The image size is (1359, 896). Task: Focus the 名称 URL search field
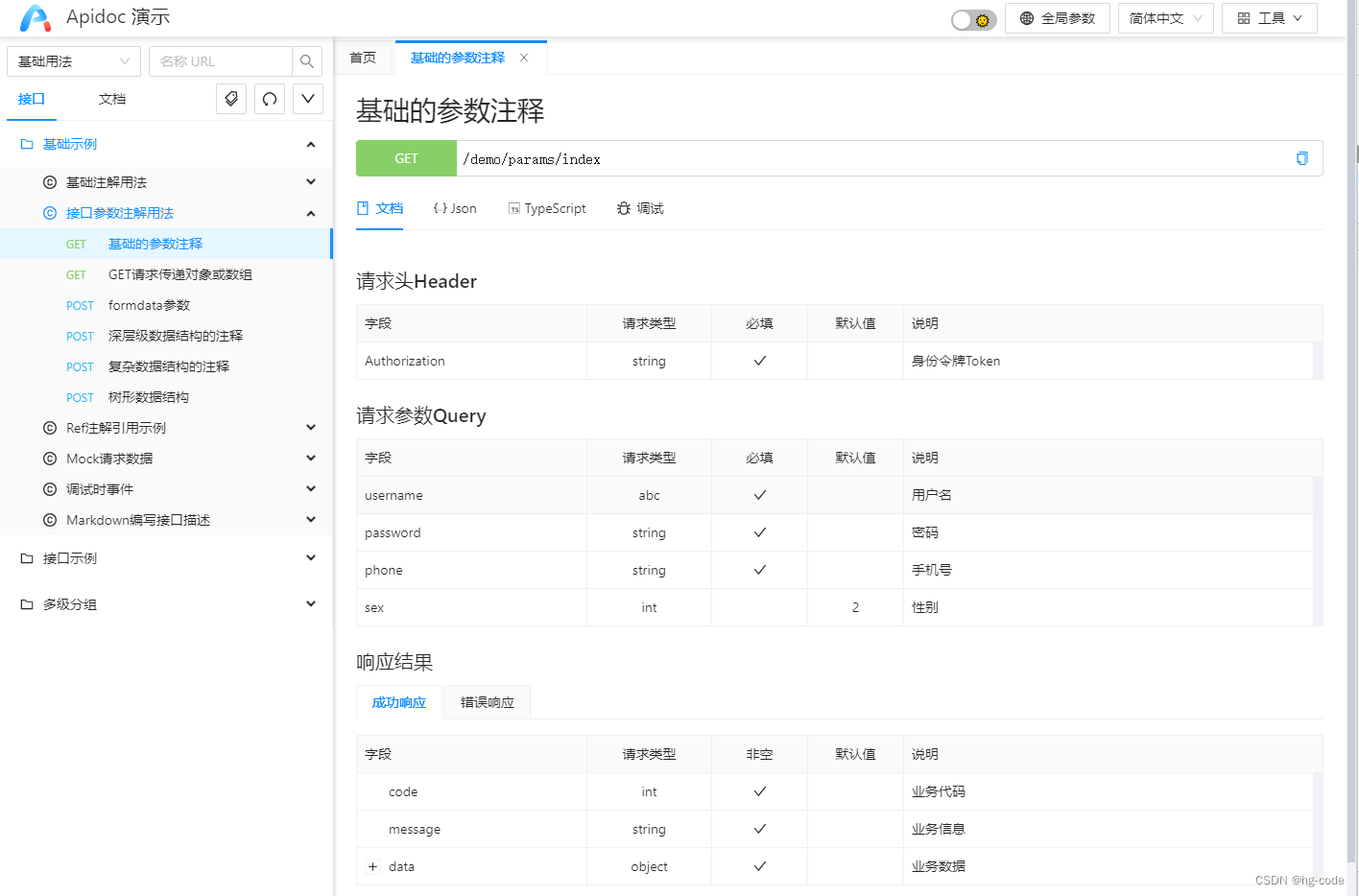point(221,61)
